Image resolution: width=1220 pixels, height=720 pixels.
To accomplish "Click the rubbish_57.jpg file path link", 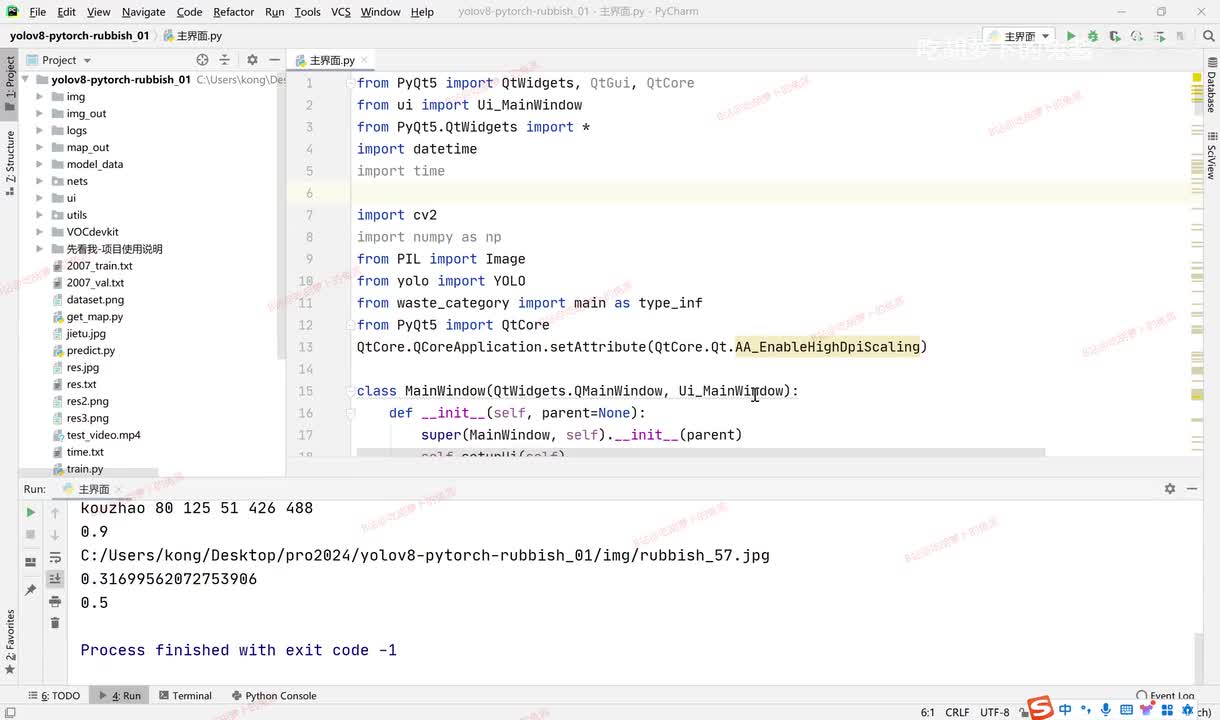I will click(425, 555).
